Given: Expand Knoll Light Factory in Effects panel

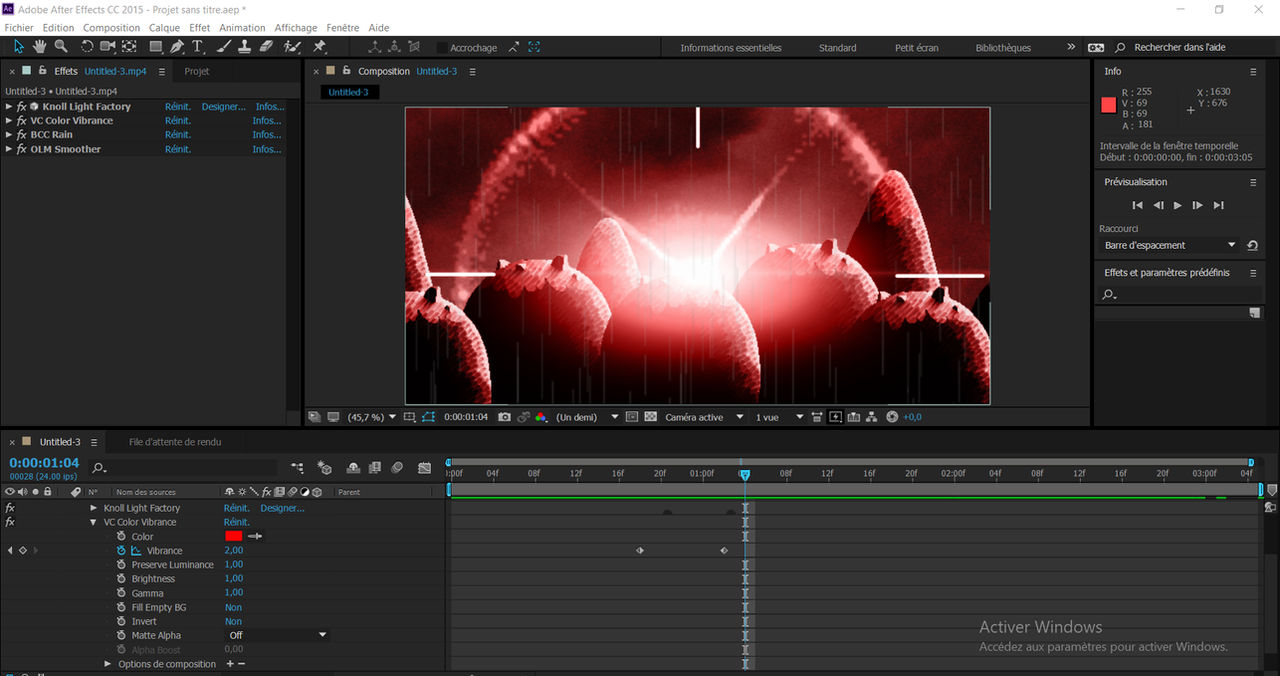Looking at the screenshot, I should tap(9, 106).
